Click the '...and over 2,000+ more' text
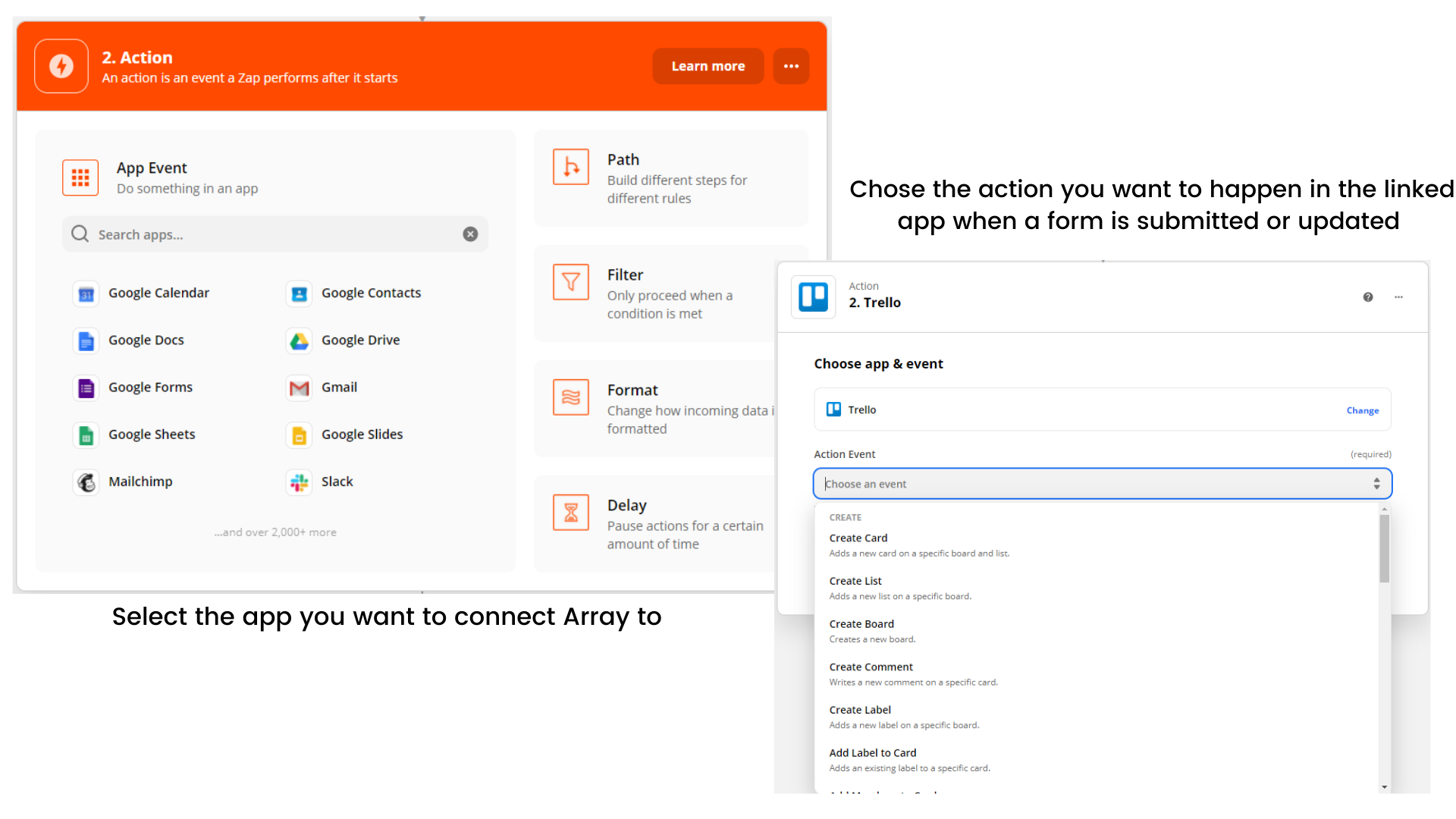 click(x=275, y=532)
